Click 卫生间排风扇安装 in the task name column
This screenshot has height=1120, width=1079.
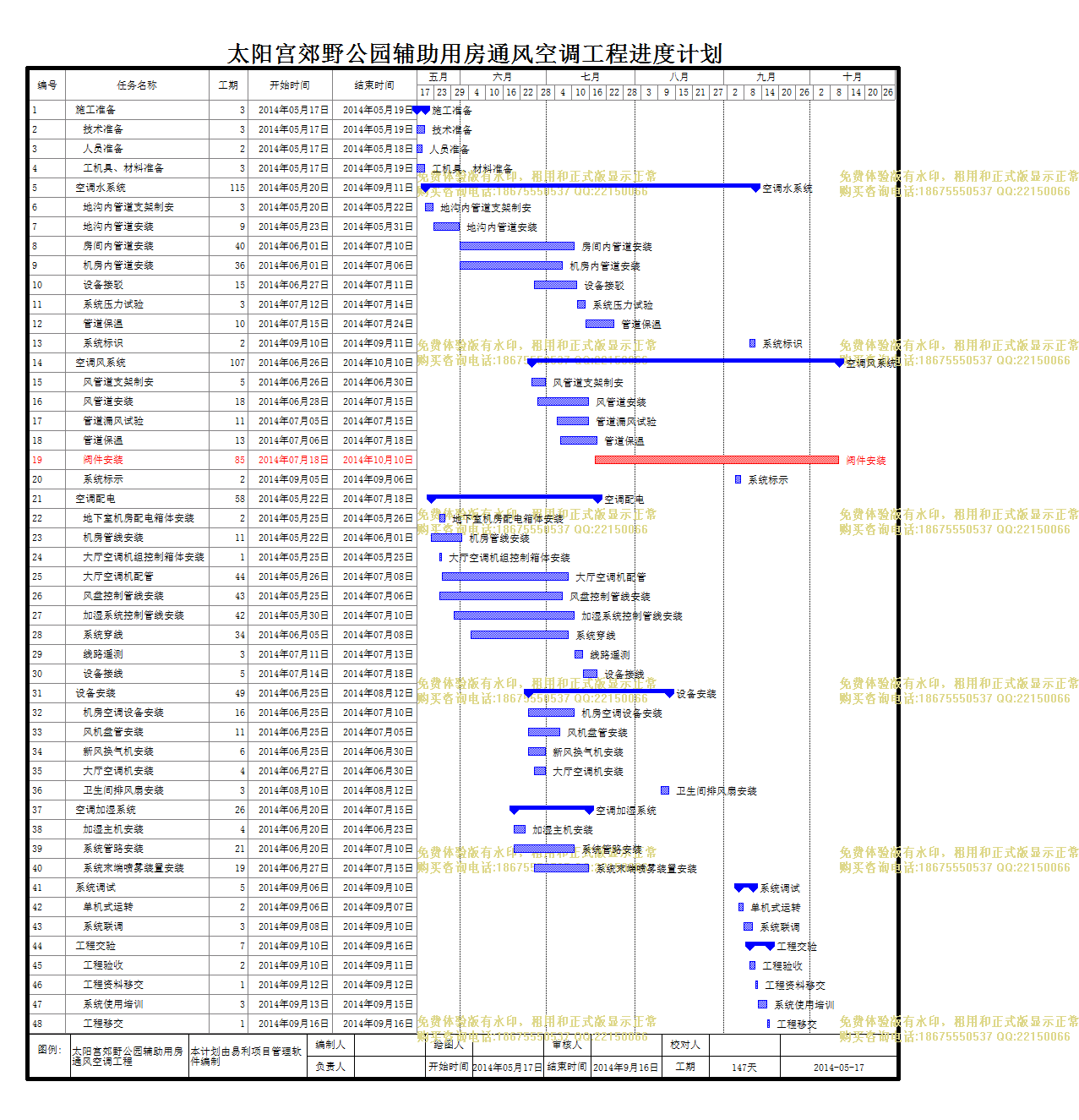pos(123,790)
